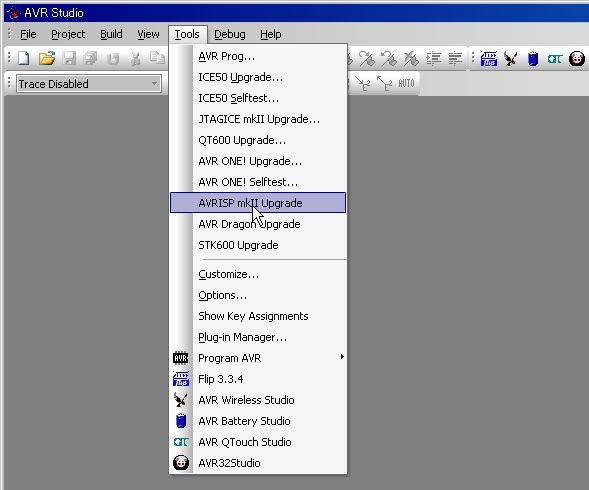
Task: Click the AUTO step toolbar button
Action: click(x=406, y=83)
